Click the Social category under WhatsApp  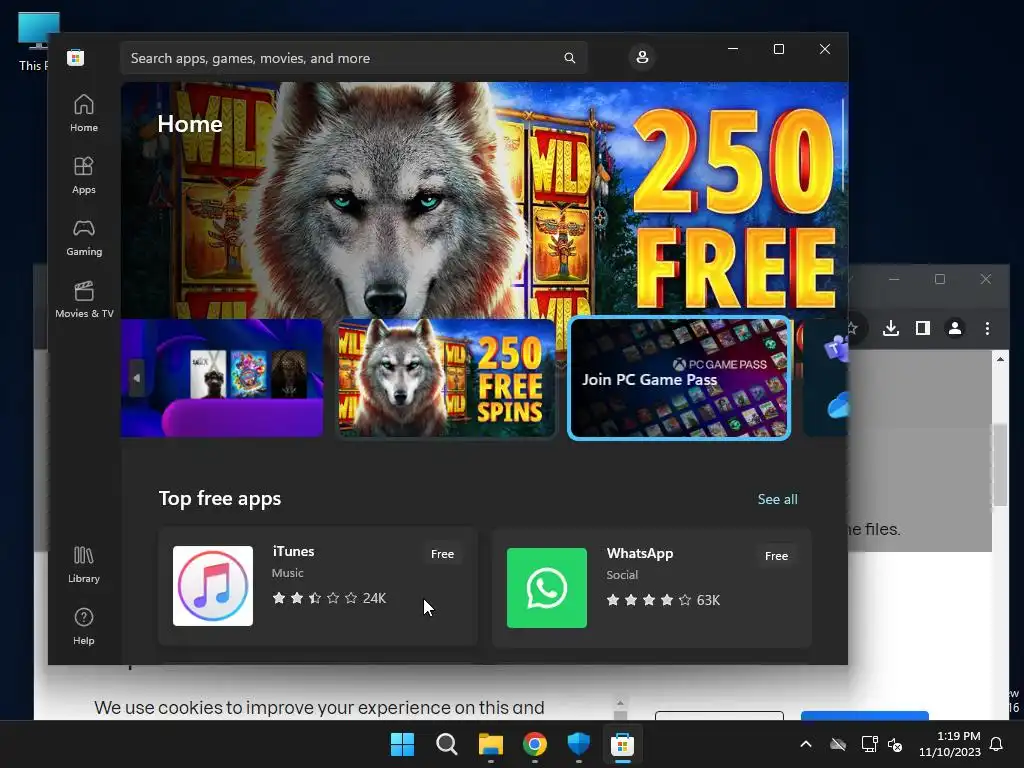point(622,575)
